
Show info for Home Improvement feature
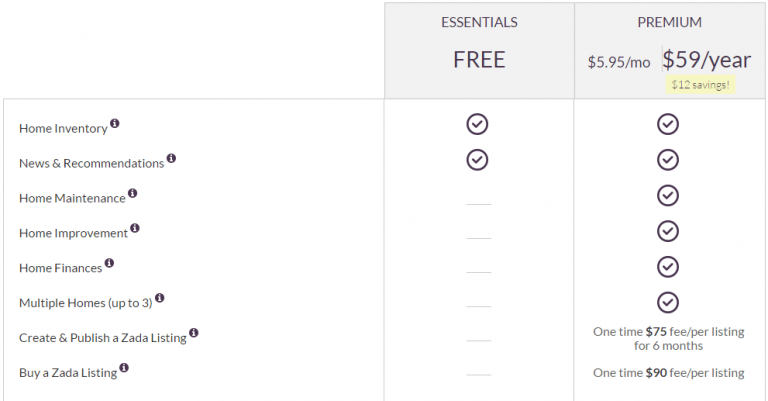tap(135, 228)
